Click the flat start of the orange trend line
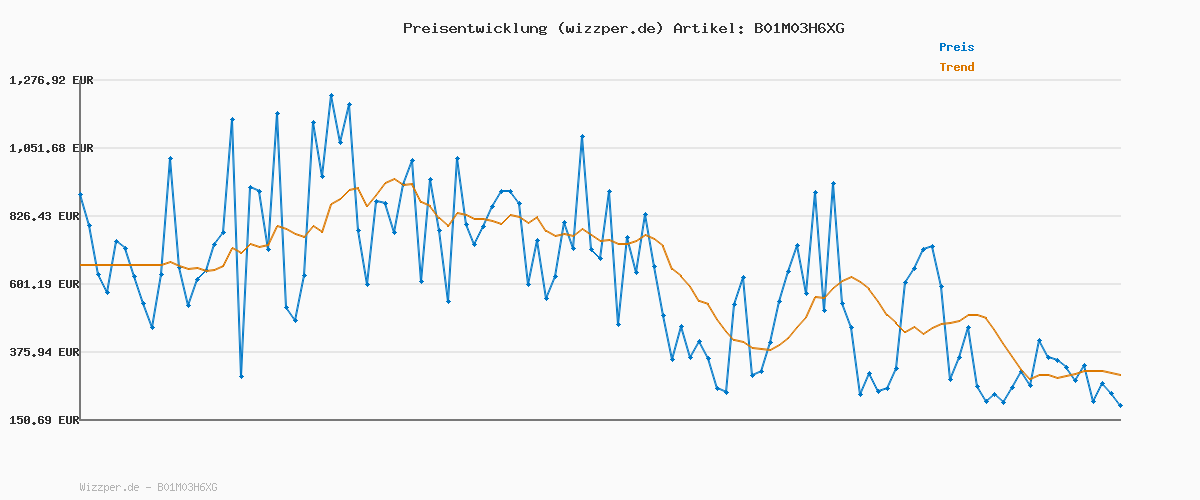The image size is (1200, 500). [x=120, y=265]
